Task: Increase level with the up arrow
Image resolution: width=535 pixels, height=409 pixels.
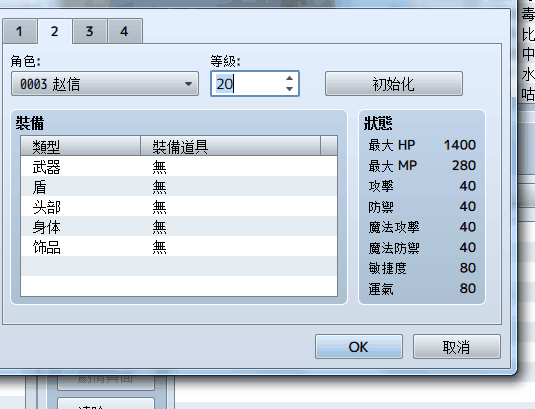Action: (289, 78)
